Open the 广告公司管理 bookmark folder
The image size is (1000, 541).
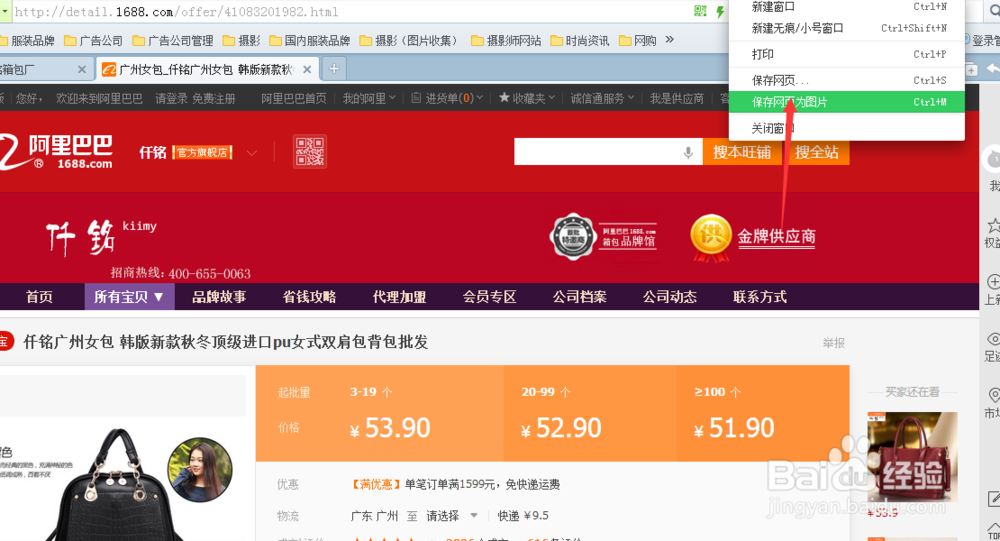173,41
